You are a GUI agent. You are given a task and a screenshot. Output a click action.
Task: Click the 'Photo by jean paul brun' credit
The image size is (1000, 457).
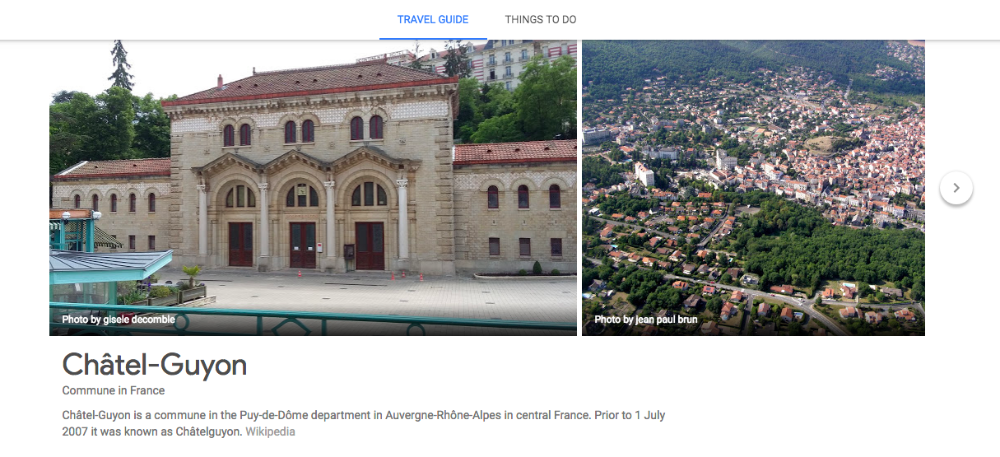(646, 320)
